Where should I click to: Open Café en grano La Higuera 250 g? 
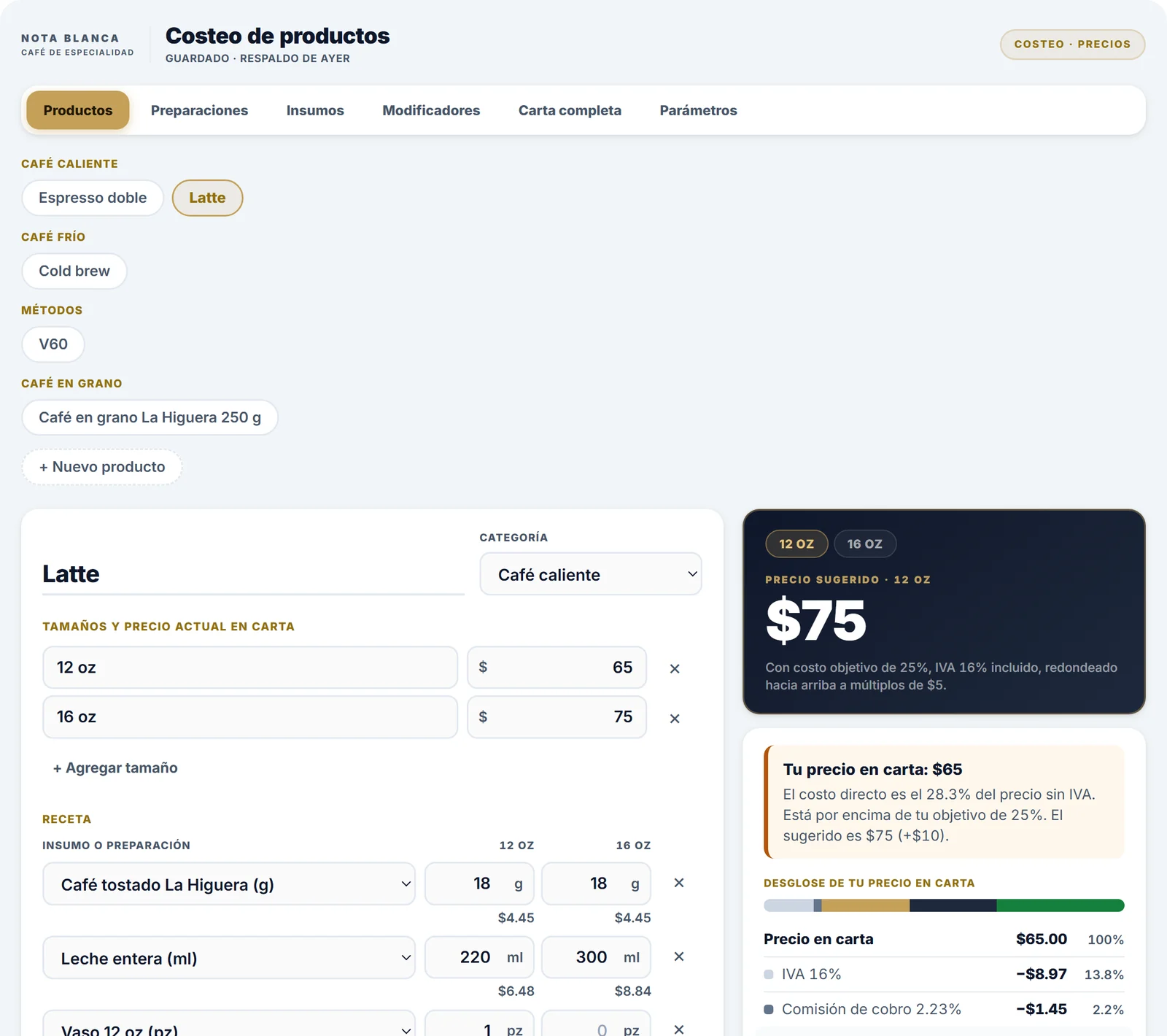point(150,417)
